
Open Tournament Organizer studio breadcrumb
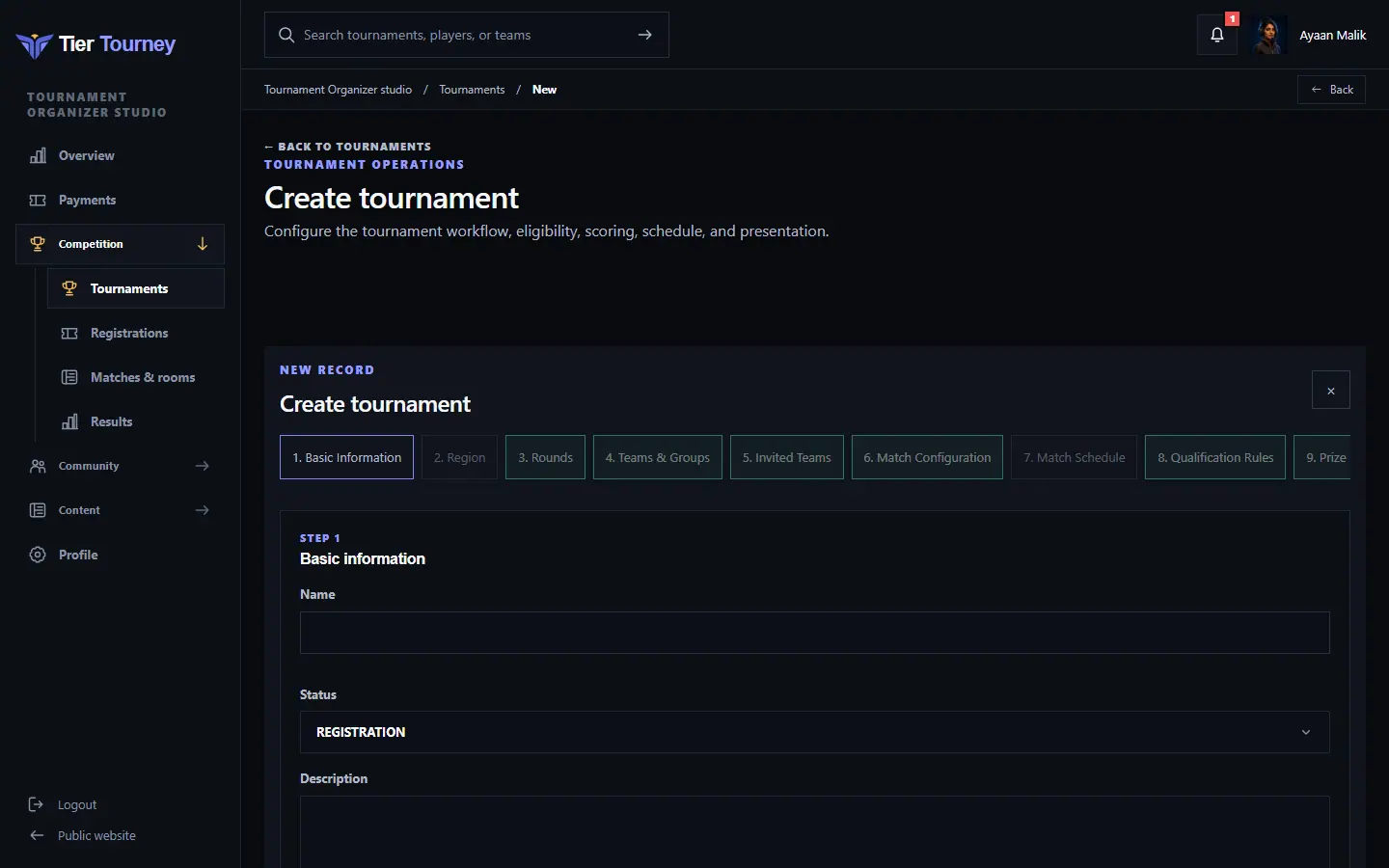click(338, 90)
